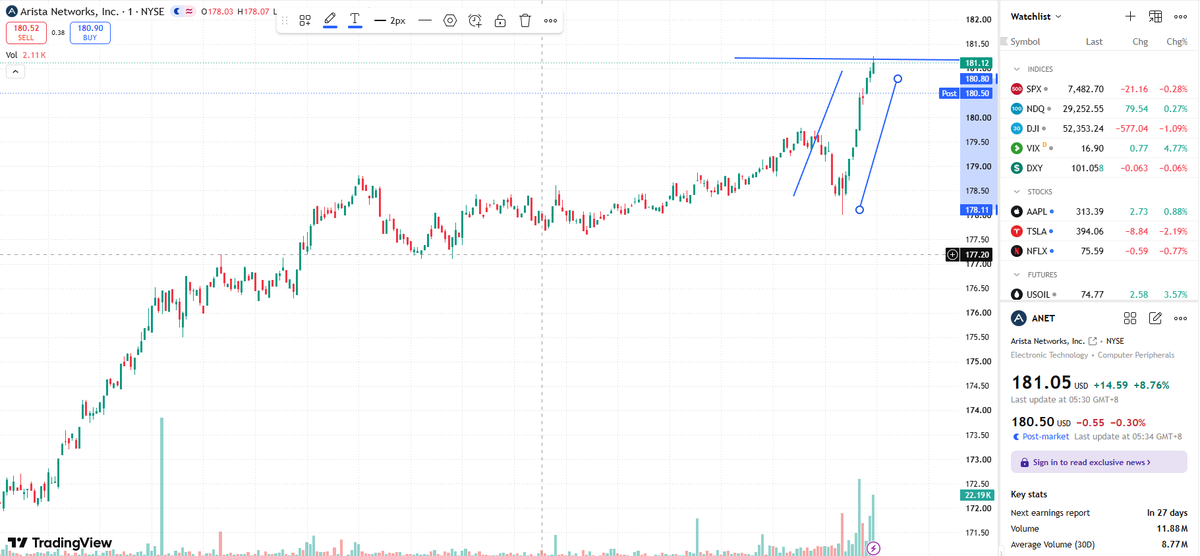
Task: Open more options in floating toolbar
Action: pyautogui.click(x=550, y=20)
